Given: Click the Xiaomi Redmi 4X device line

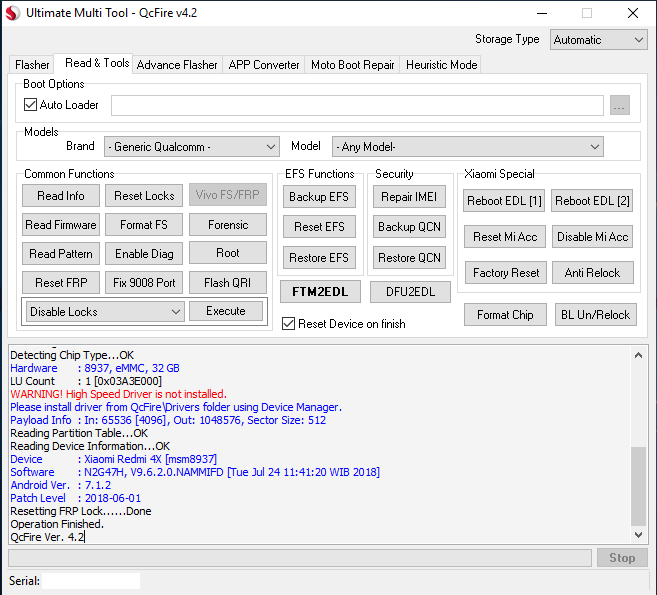Looking at the screenshot, I should pyautogui.click(x=114, y=459).
